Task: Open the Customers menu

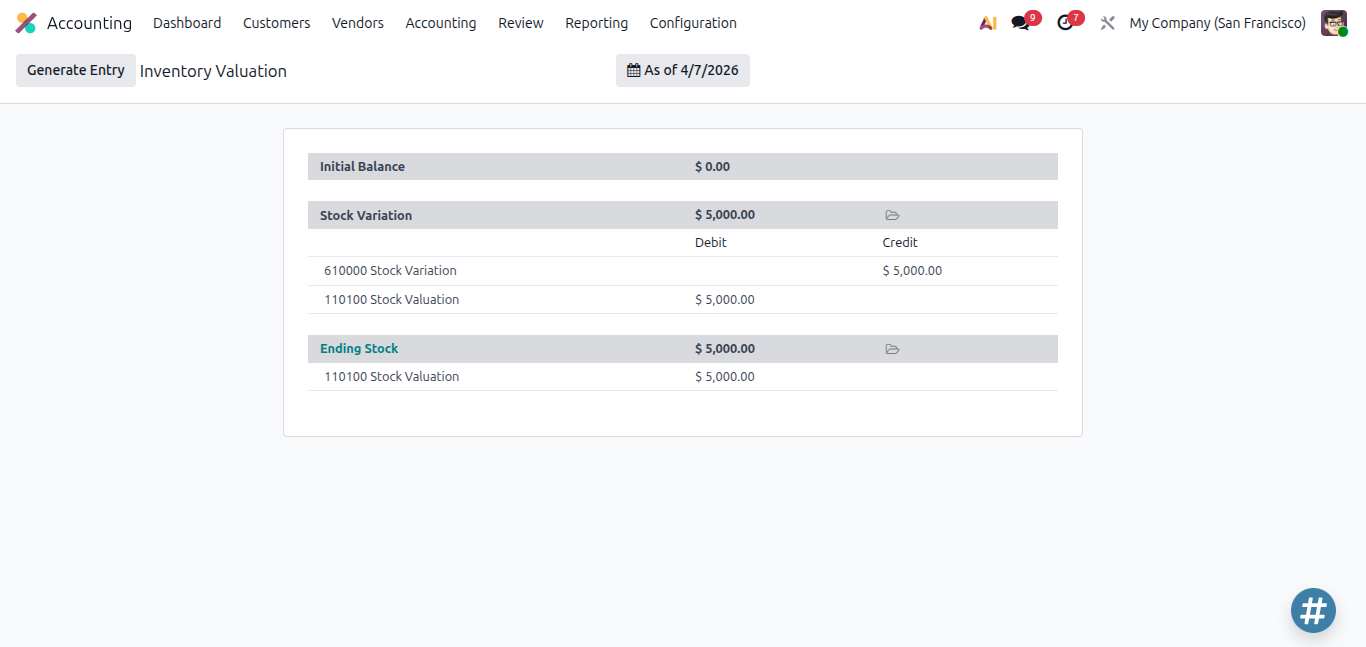Action: (277, 23)
